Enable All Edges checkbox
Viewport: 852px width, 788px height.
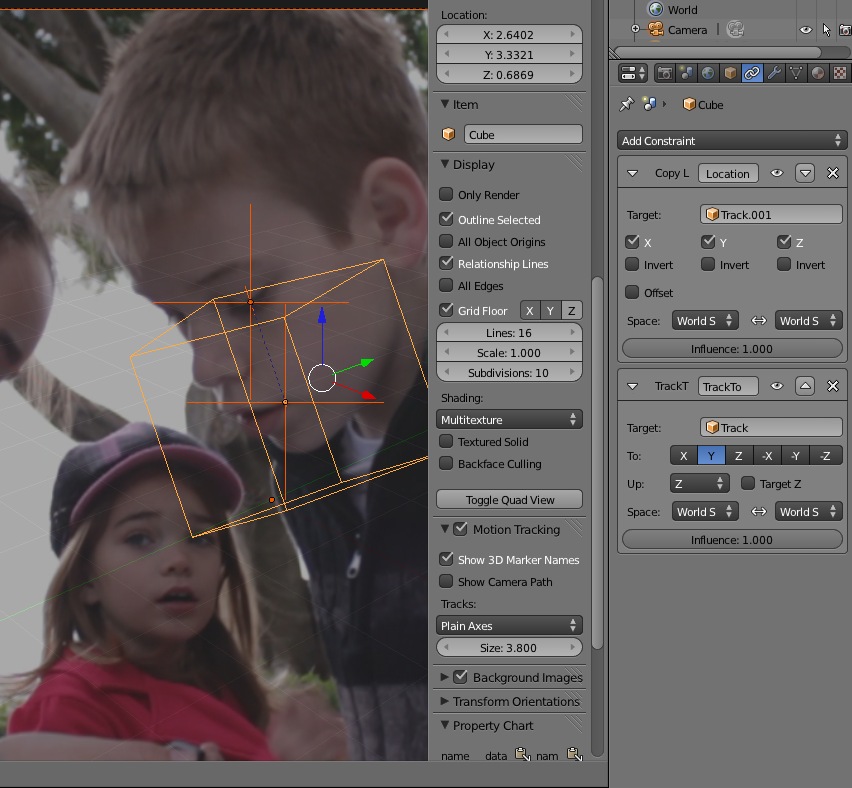pyautogui.click(x=446, y=285)
